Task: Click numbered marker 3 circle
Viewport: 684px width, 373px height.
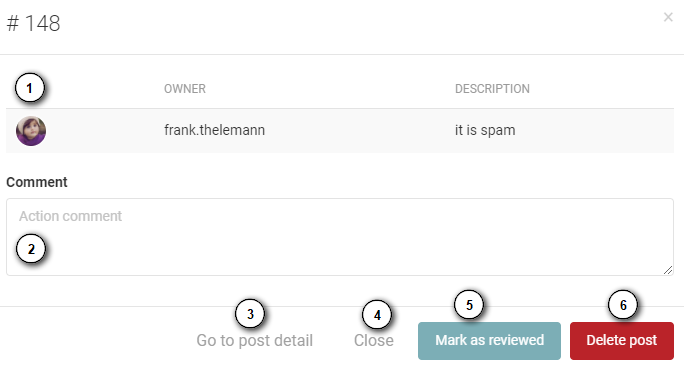Action: coord(250,314)
